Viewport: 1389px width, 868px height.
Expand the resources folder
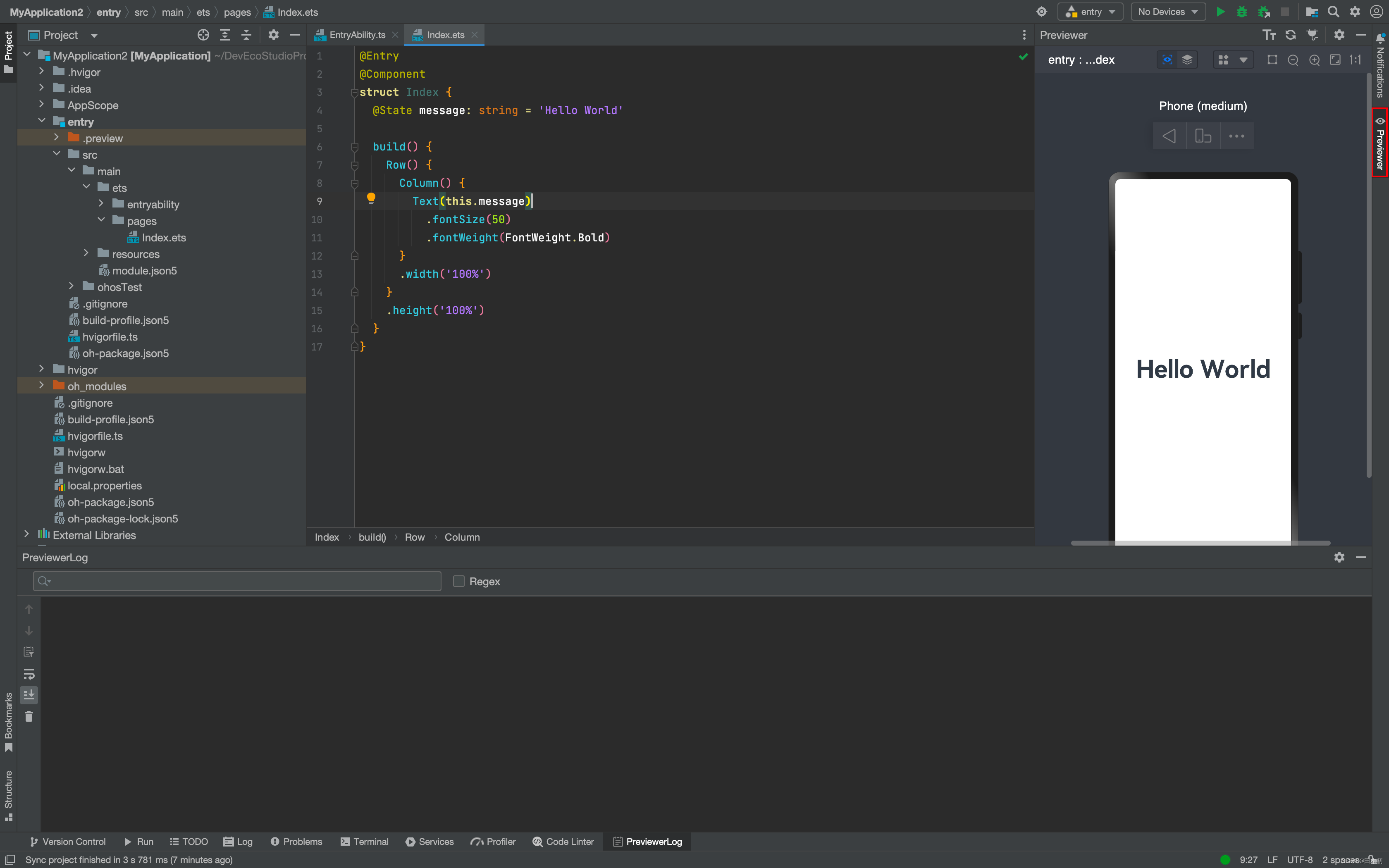tap(86, 254)
